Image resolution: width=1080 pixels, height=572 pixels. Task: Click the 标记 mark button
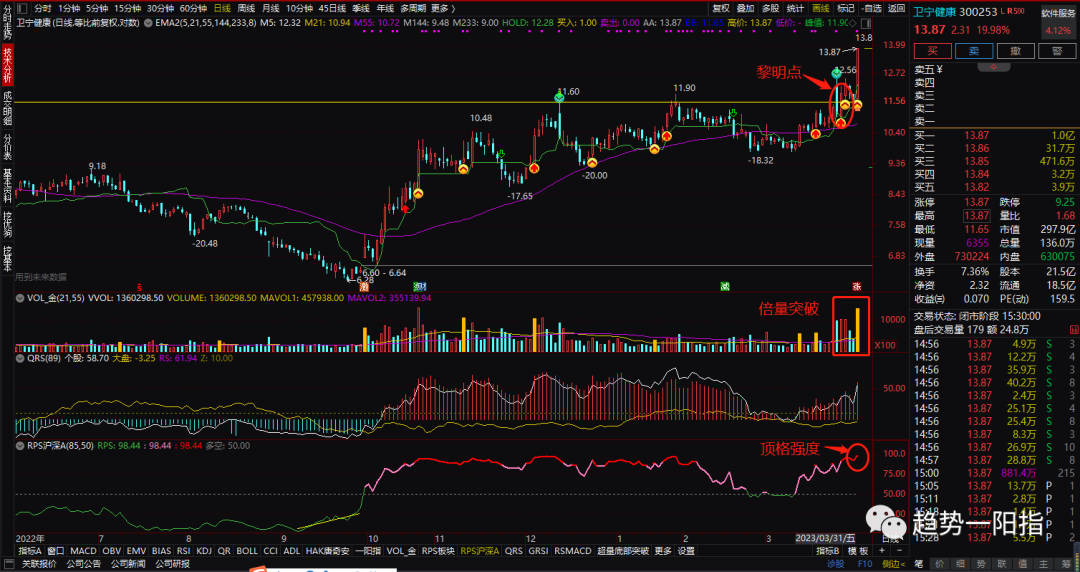(846, 8)
